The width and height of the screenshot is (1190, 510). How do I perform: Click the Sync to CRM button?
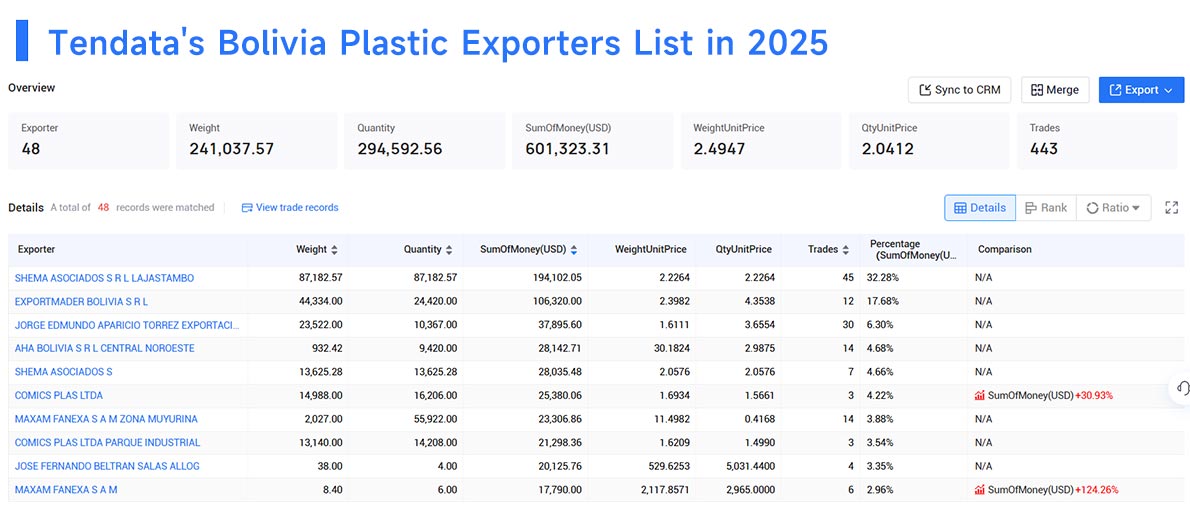[x=961, y=90]
